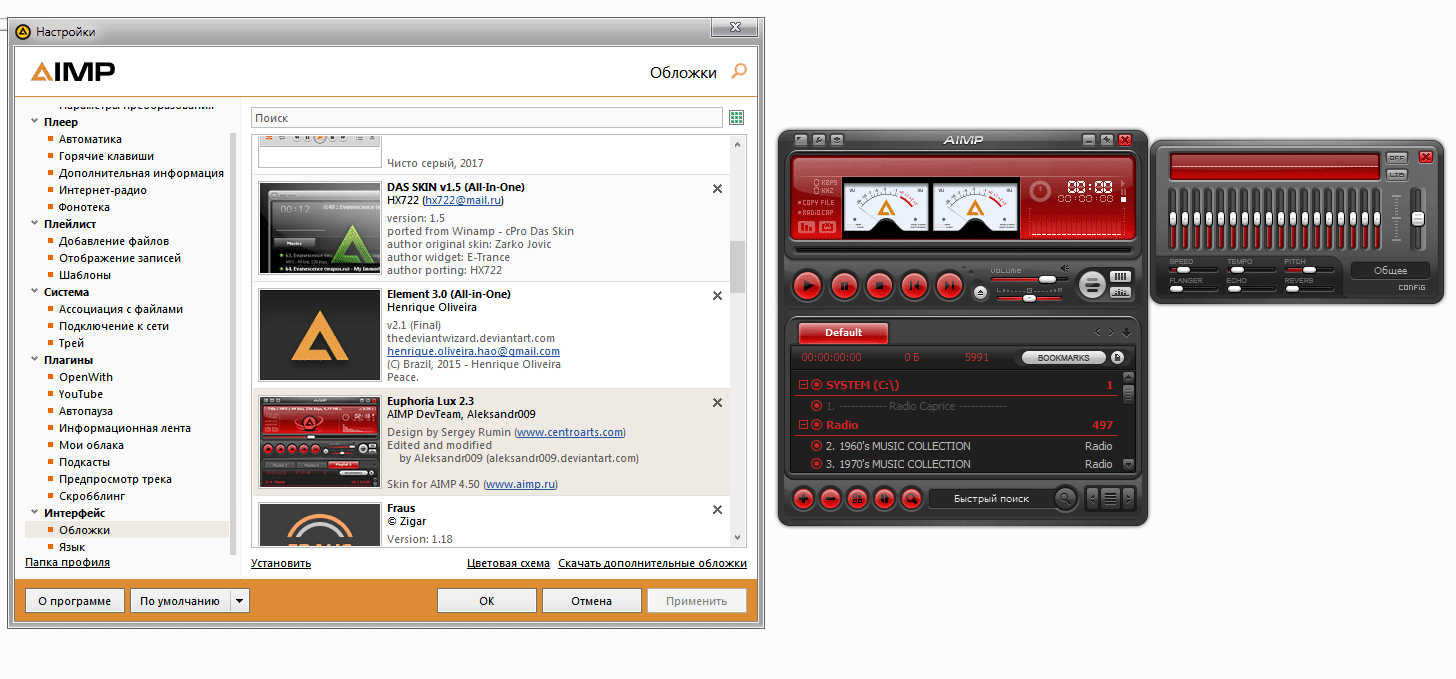
Task: Click Скачать дополнительные обложки link
Action: [652, 563]
